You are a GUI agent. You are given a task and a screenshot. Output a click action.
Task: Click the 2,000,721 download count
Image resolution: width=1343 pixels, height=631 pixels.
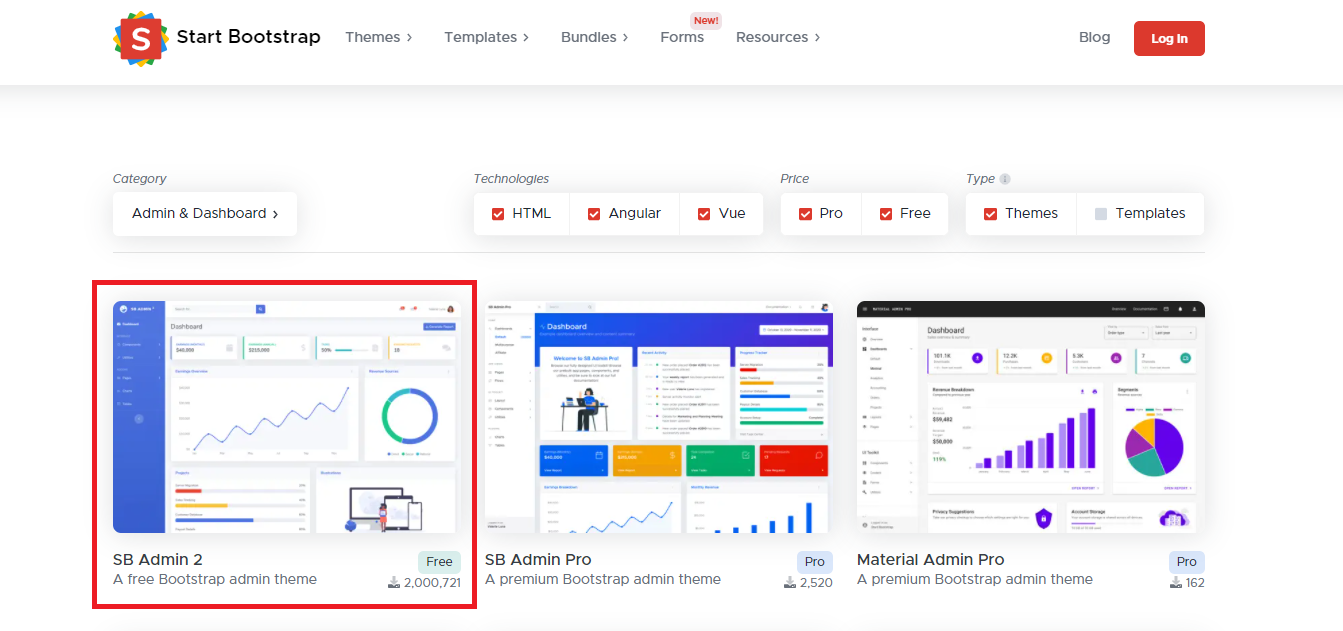click(432, 582)
